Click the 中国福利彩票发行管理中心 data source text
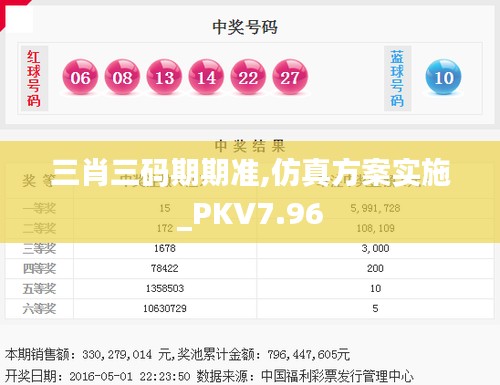 tap(337, 376)
